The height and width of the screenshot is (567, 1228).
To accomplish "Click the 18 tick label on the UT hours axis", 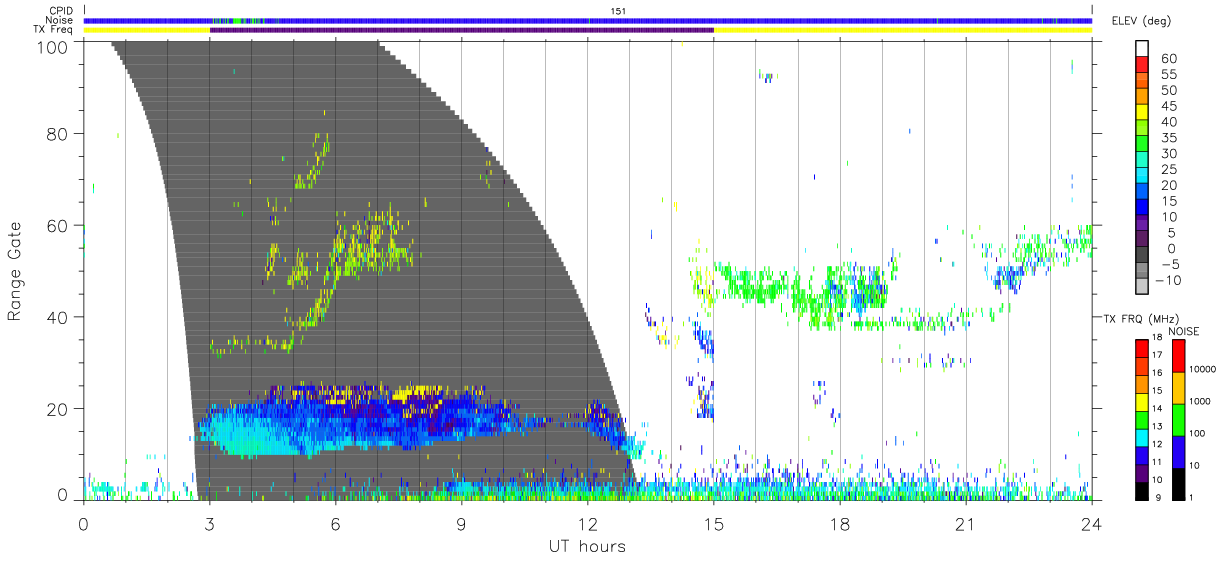I will [840, 524].
